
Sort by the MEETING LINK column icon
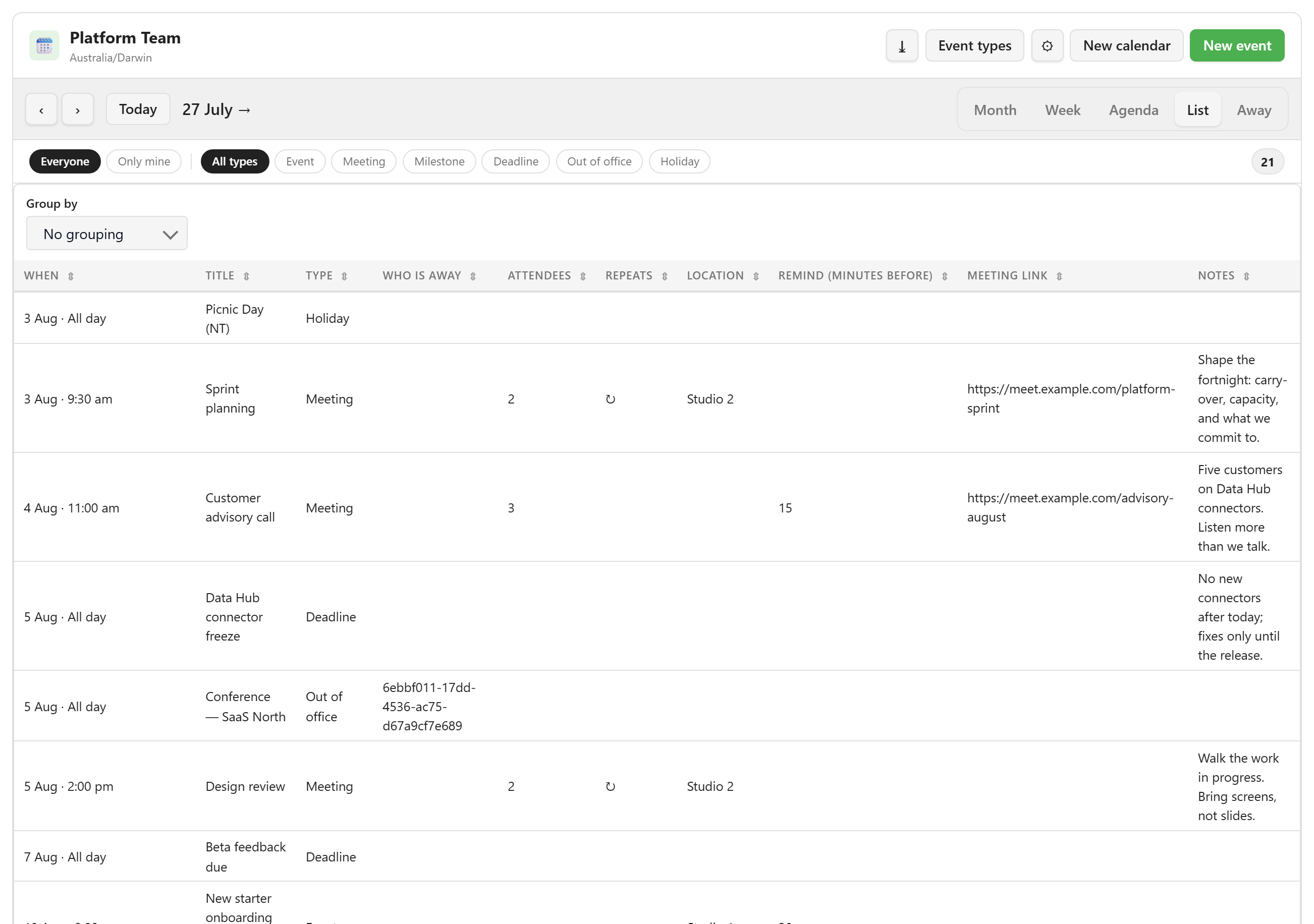pos(1059,276)
